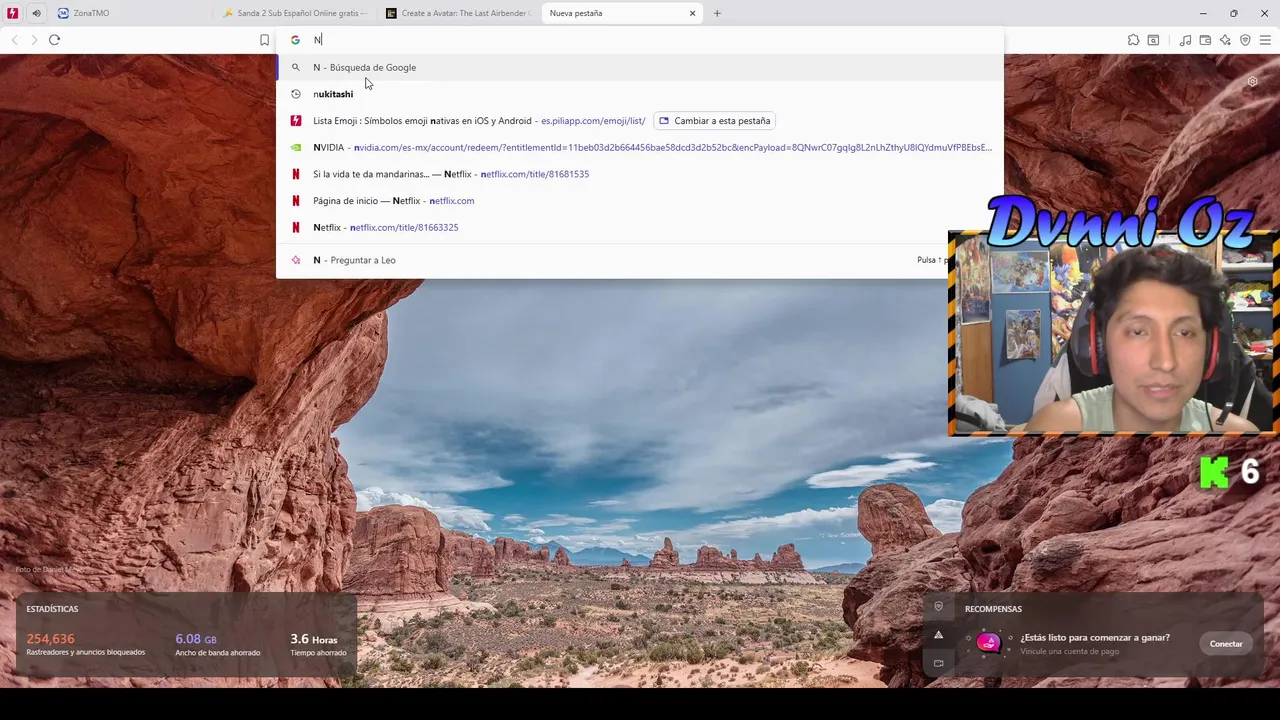Close the Nueva pestaña tab
1280x720 pixels.
point(692,13)
